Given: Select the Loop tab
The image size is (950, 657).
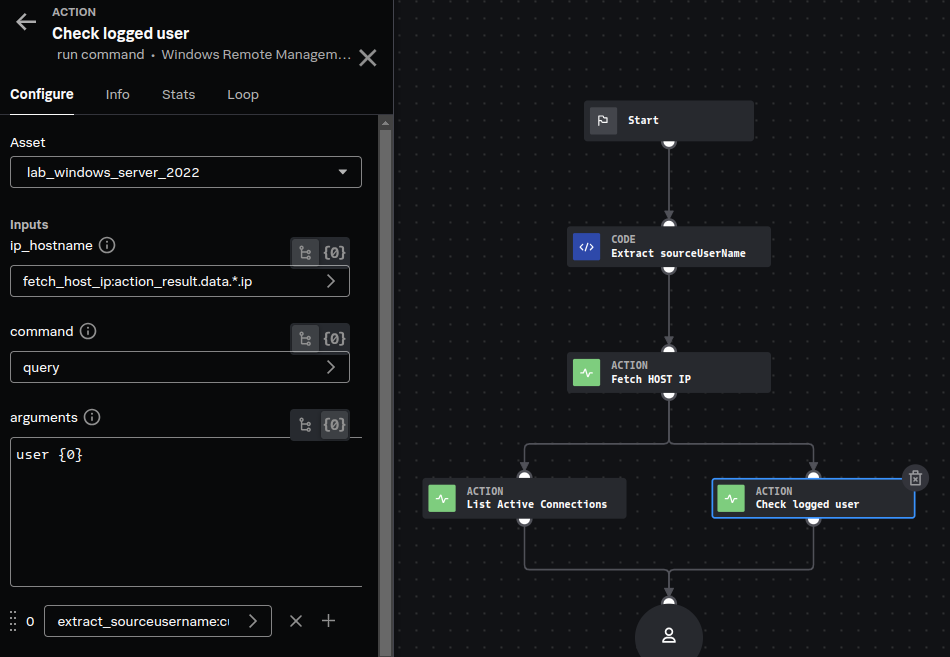Looking at the screenshot, I should pos(242,94).
